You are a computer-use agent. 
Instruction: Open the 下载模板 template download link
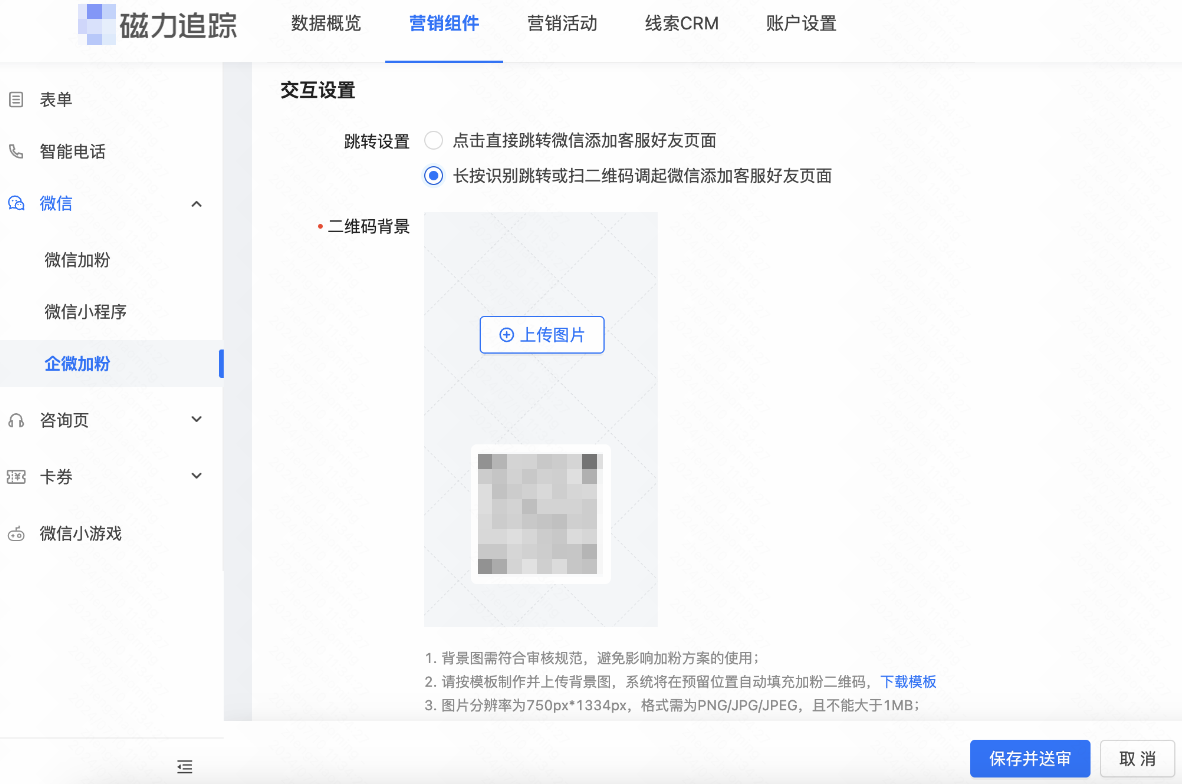coord(908,681)
